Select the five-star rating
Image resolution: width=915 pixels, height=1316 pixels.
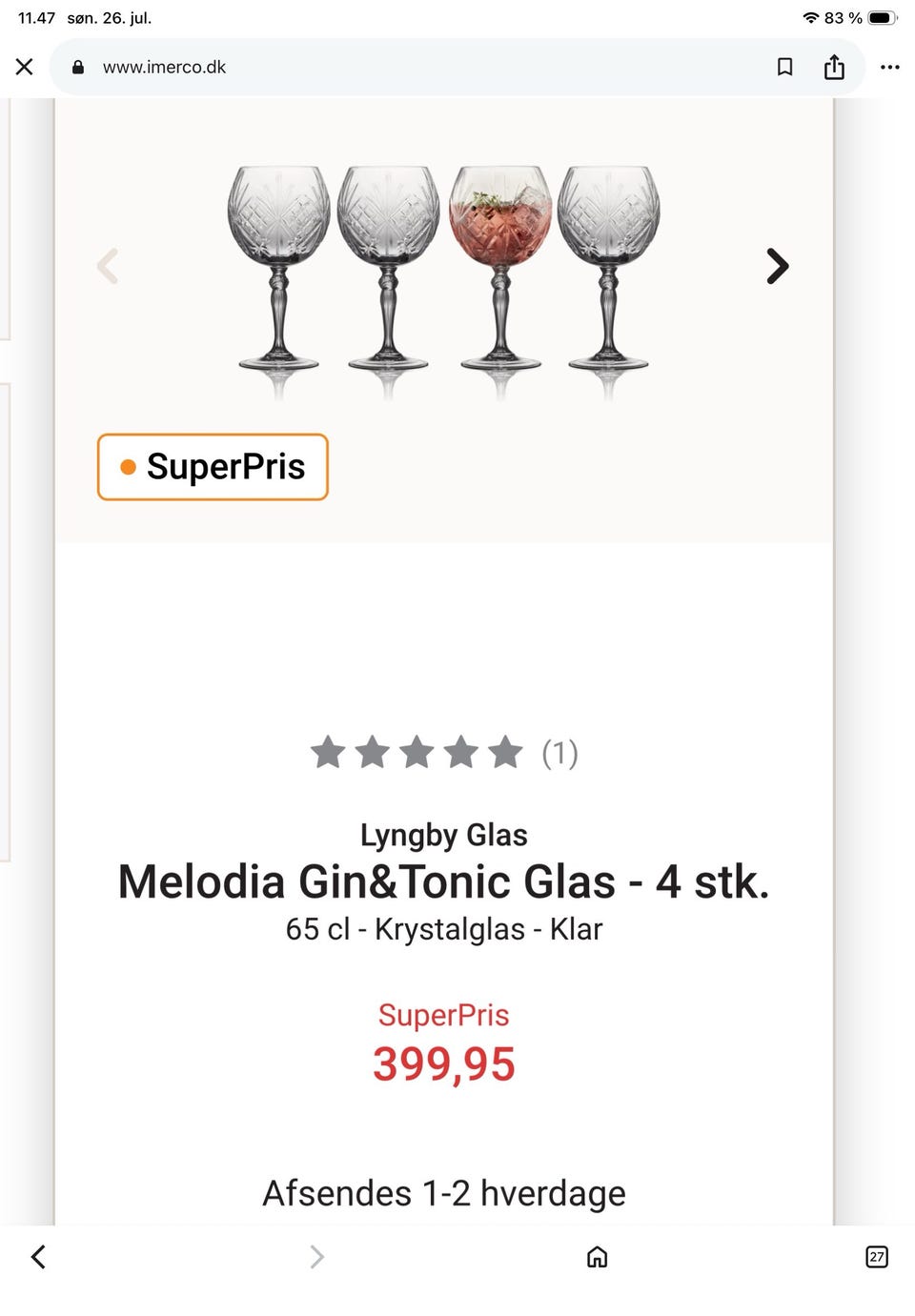point(417,753)
